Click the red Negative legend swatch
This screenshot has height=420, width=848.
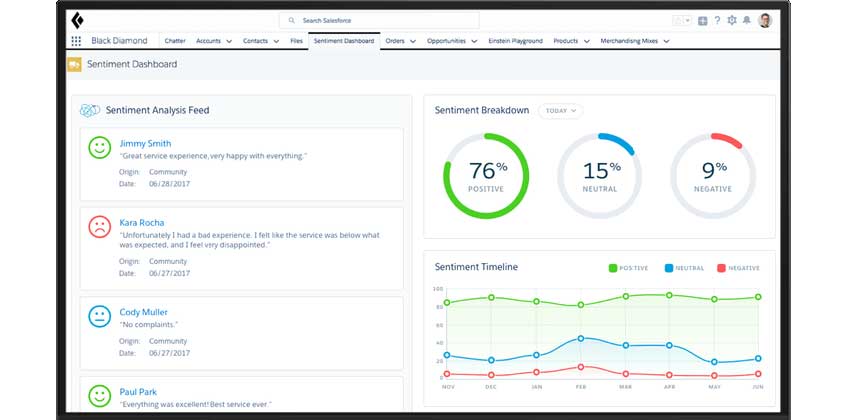(x=721, y=268)
